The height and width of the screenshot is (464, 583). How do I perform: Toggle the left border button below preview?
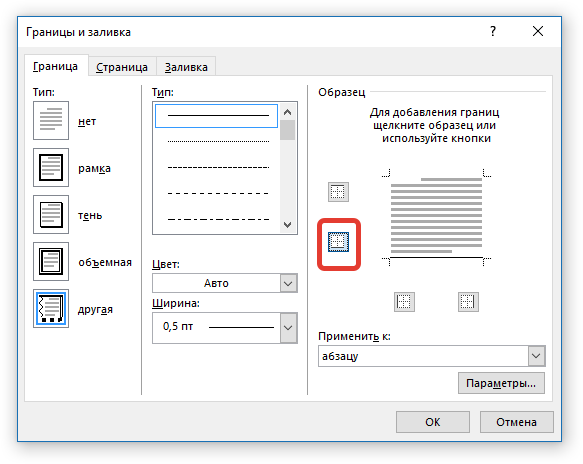404,302
